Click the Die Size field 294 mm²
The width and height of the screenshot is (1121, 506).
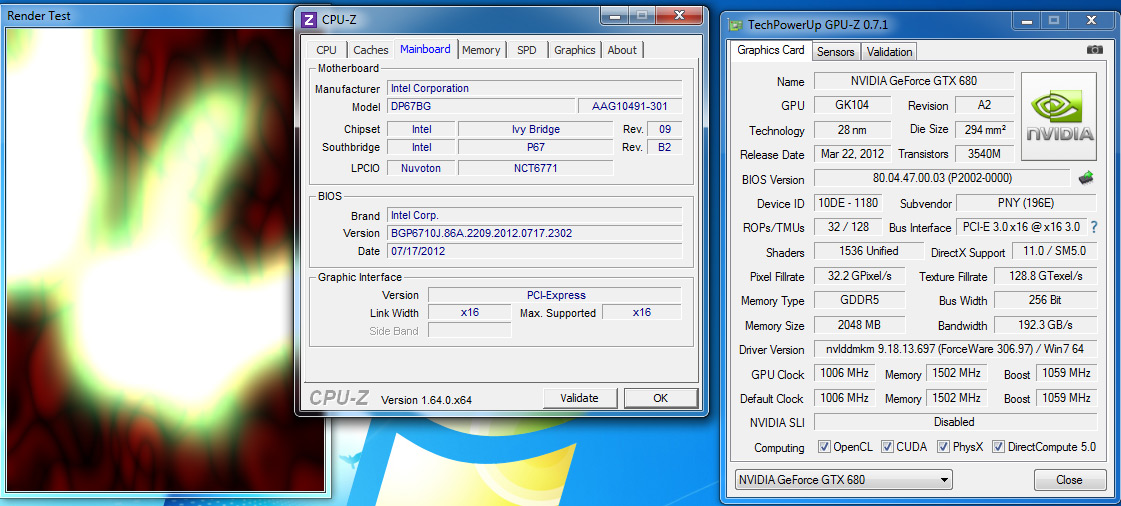(x=984, y=129)
